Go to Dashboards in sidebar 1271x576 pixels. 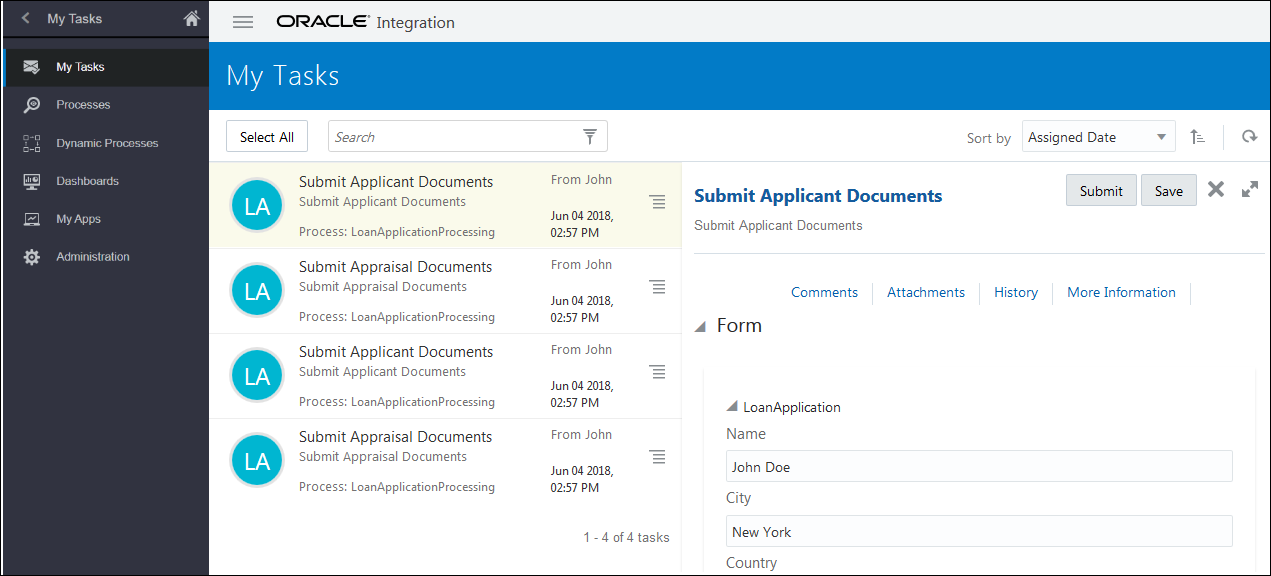pyautogui.click(x=87, y=181)
